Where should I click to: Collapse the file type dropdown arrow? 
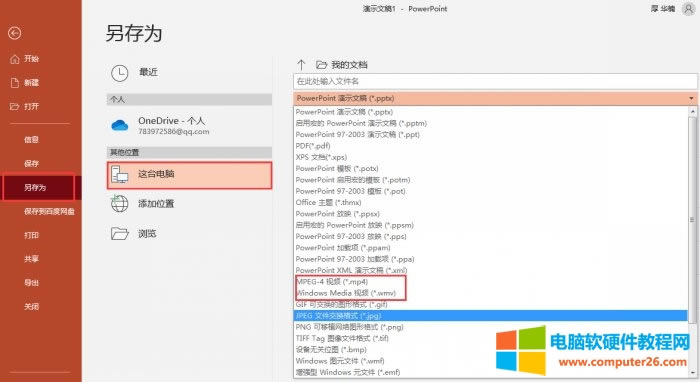click(x=691, y=98)
